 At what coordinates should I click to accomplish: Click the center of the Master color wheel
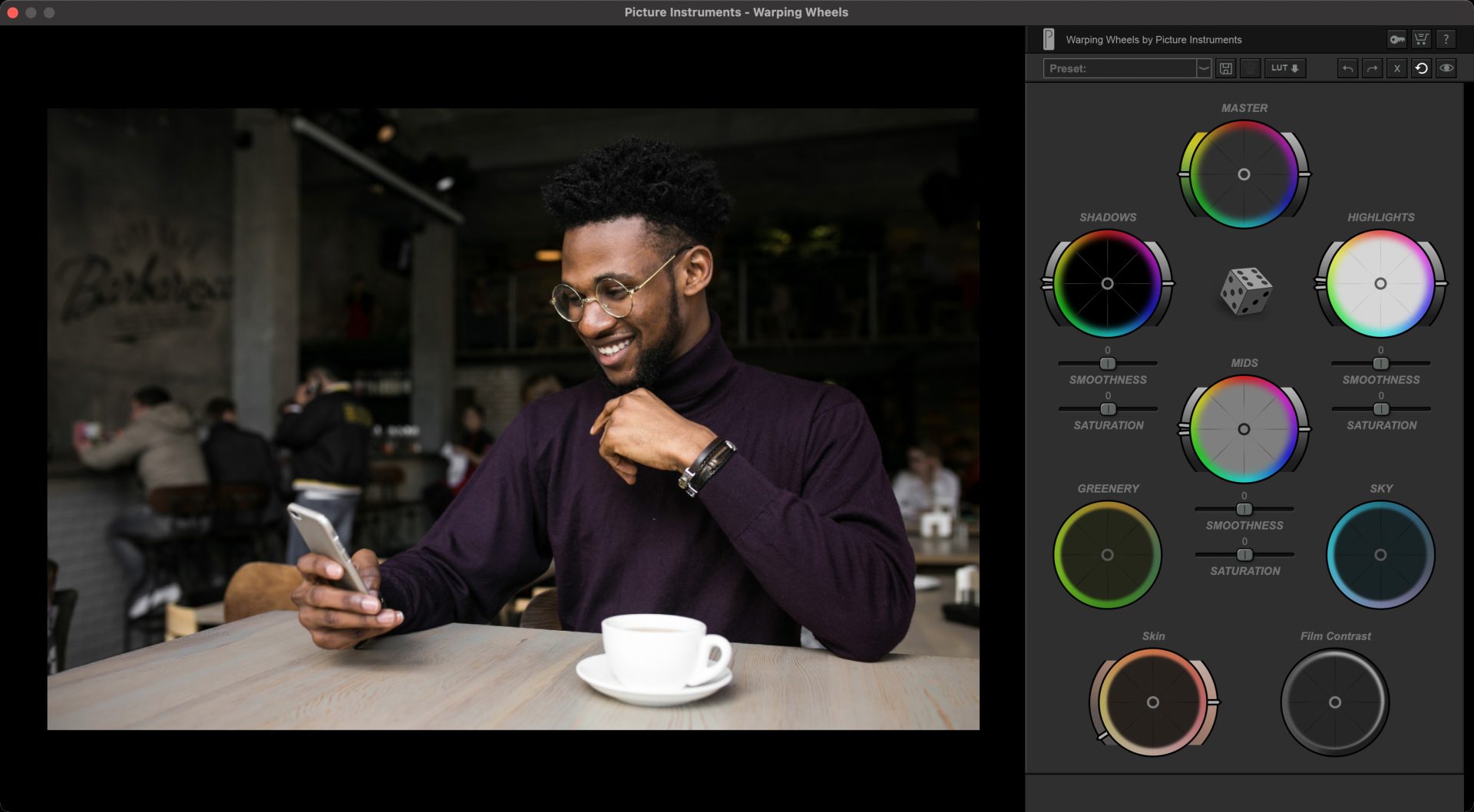click(1244, 174)
